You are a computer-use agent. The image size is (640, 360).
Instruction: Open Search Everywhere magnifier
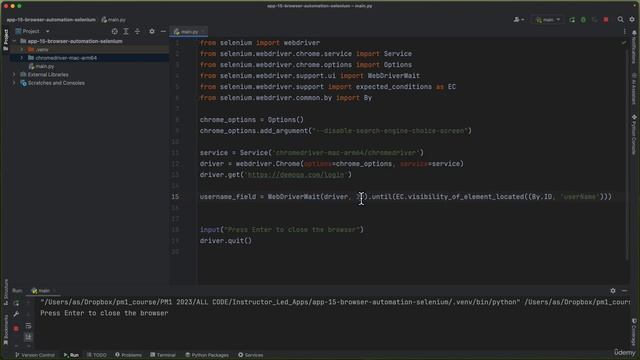point(620,20)
